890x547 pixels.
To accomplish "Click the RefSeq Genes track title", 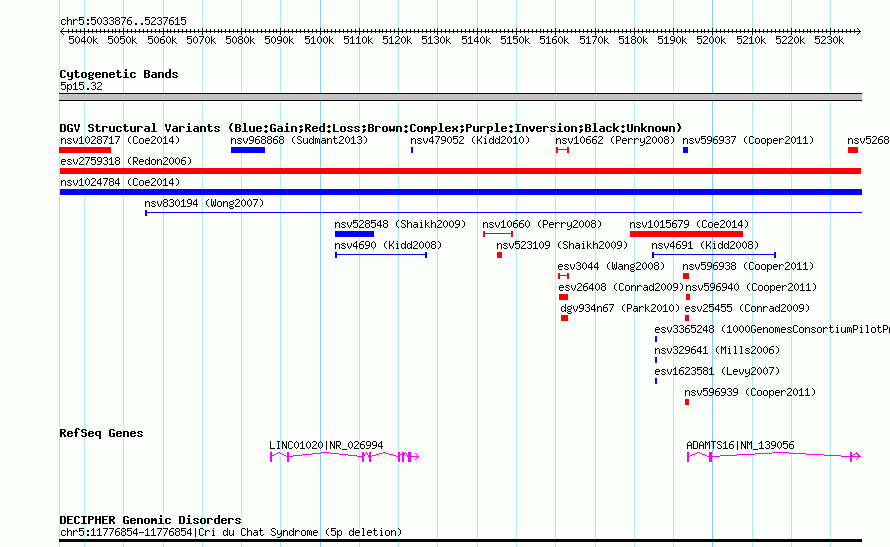I will tap(101, 433).
